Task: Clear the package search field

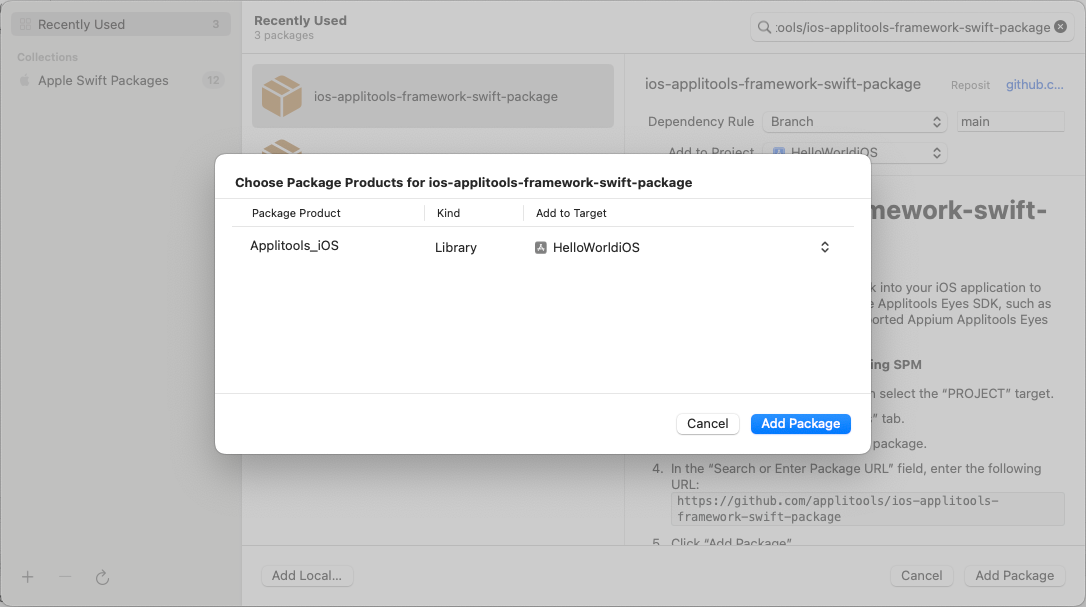Action: click(1060, 27)
